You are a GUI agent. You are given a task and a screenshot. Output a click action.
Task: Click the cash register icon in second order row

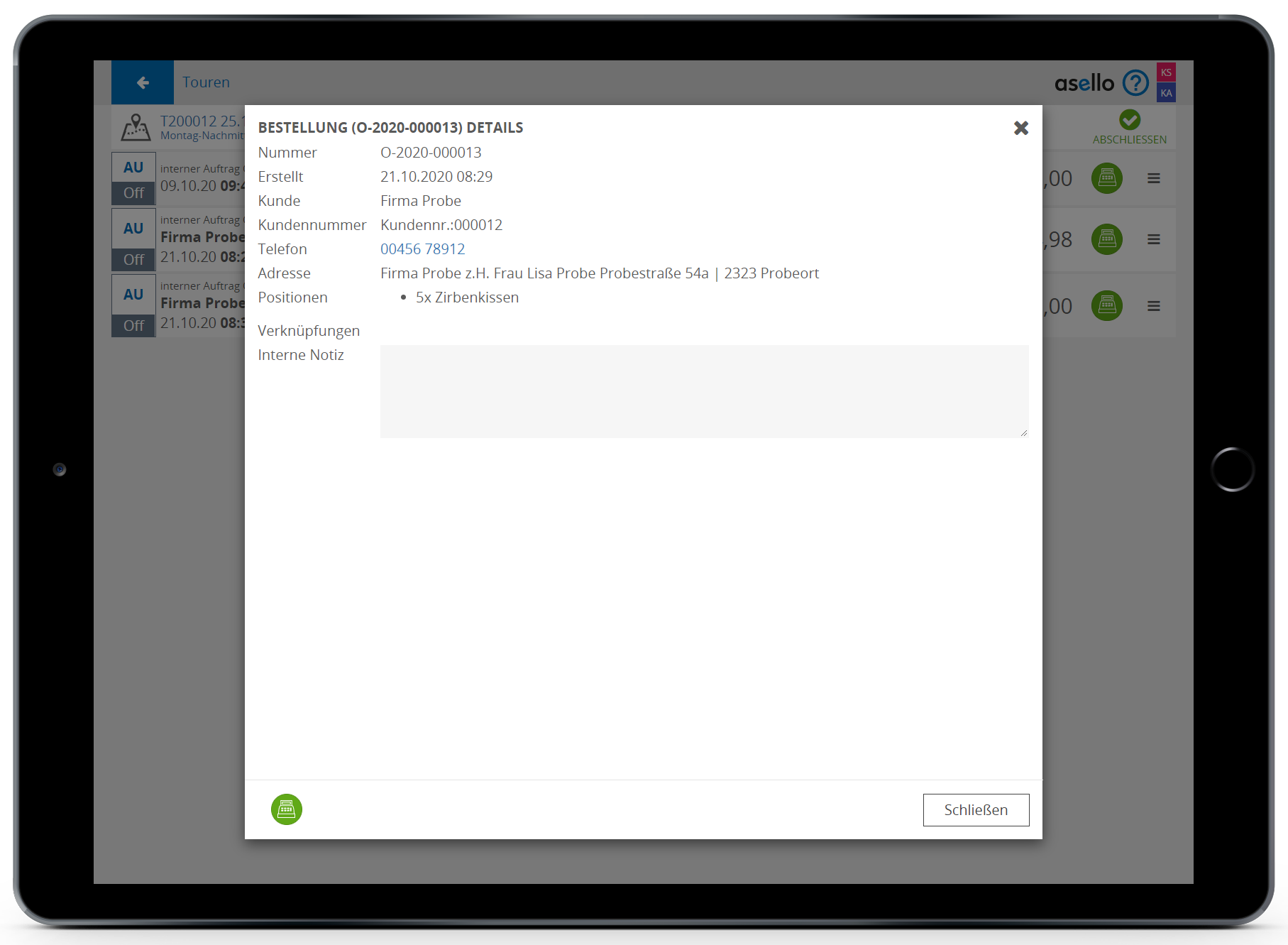[1106, 239]
